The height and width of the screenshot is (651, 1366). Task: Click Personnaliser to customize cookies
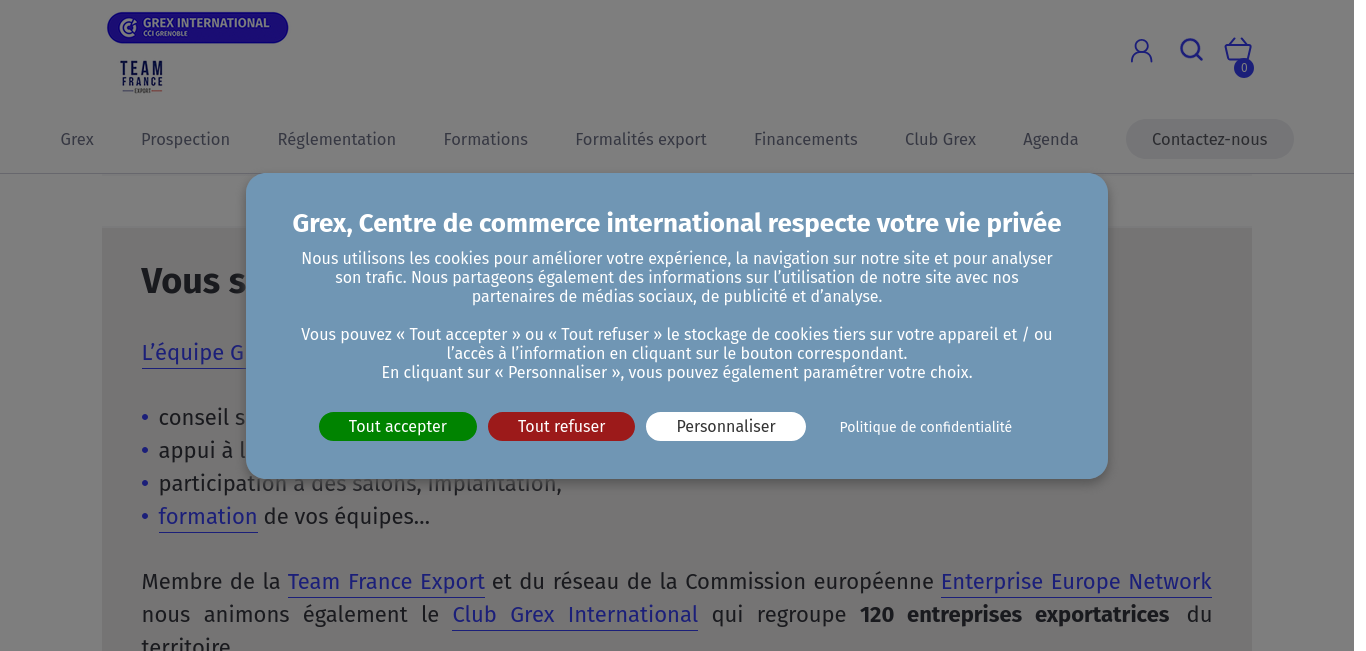point(726,426)
